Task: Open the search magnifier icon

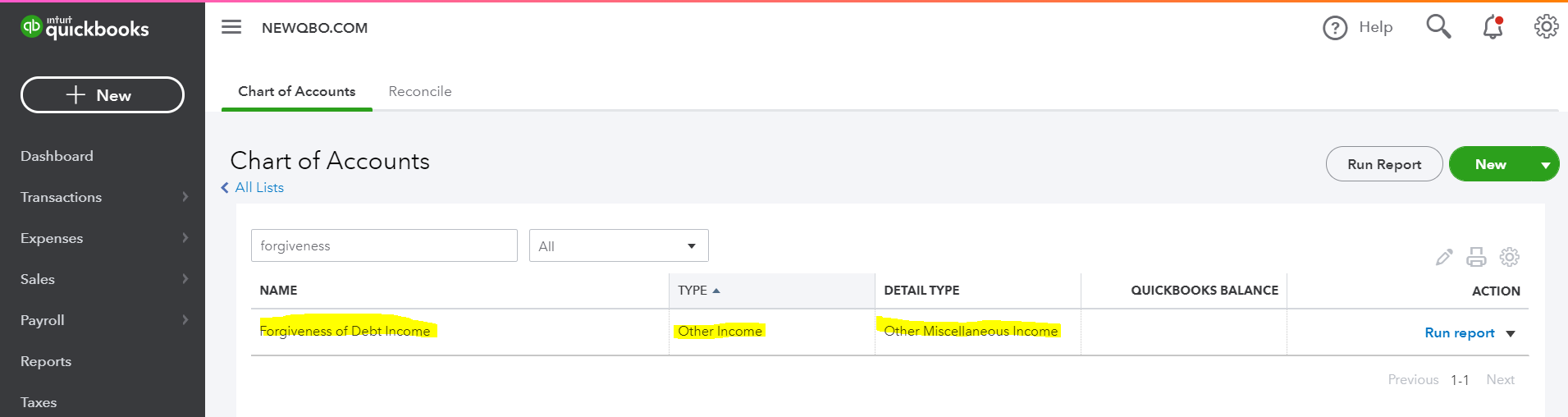Action: (x=1438, y=27)
